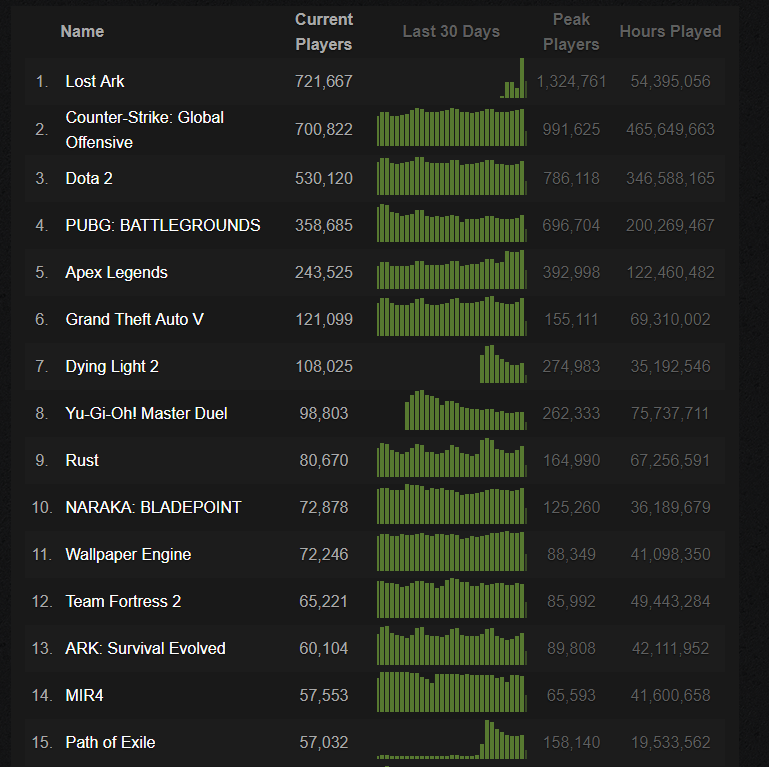The width and height of the screenshot is (769, 767).
Task: Click Path of Exile's 30-day chart
Action: point(452,739)
